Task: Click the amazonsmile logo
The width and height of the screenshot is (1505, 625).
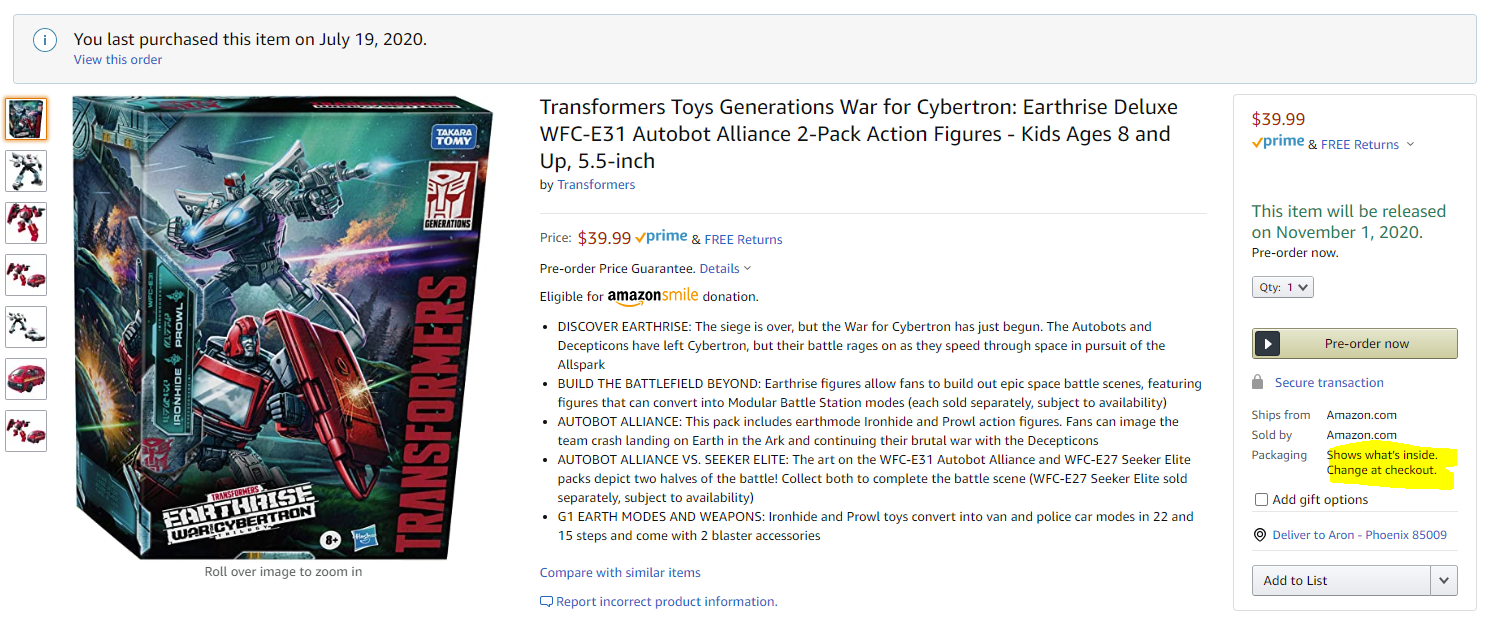Action: [x=653, y=296]
